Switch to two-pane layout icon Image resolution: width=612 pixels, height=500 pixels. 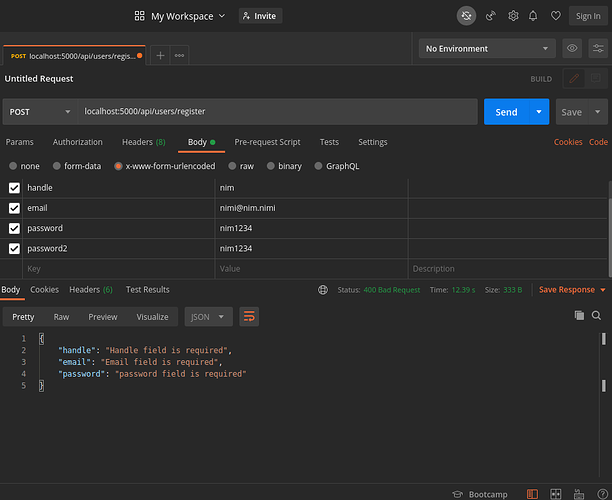(x=532, y=494)
